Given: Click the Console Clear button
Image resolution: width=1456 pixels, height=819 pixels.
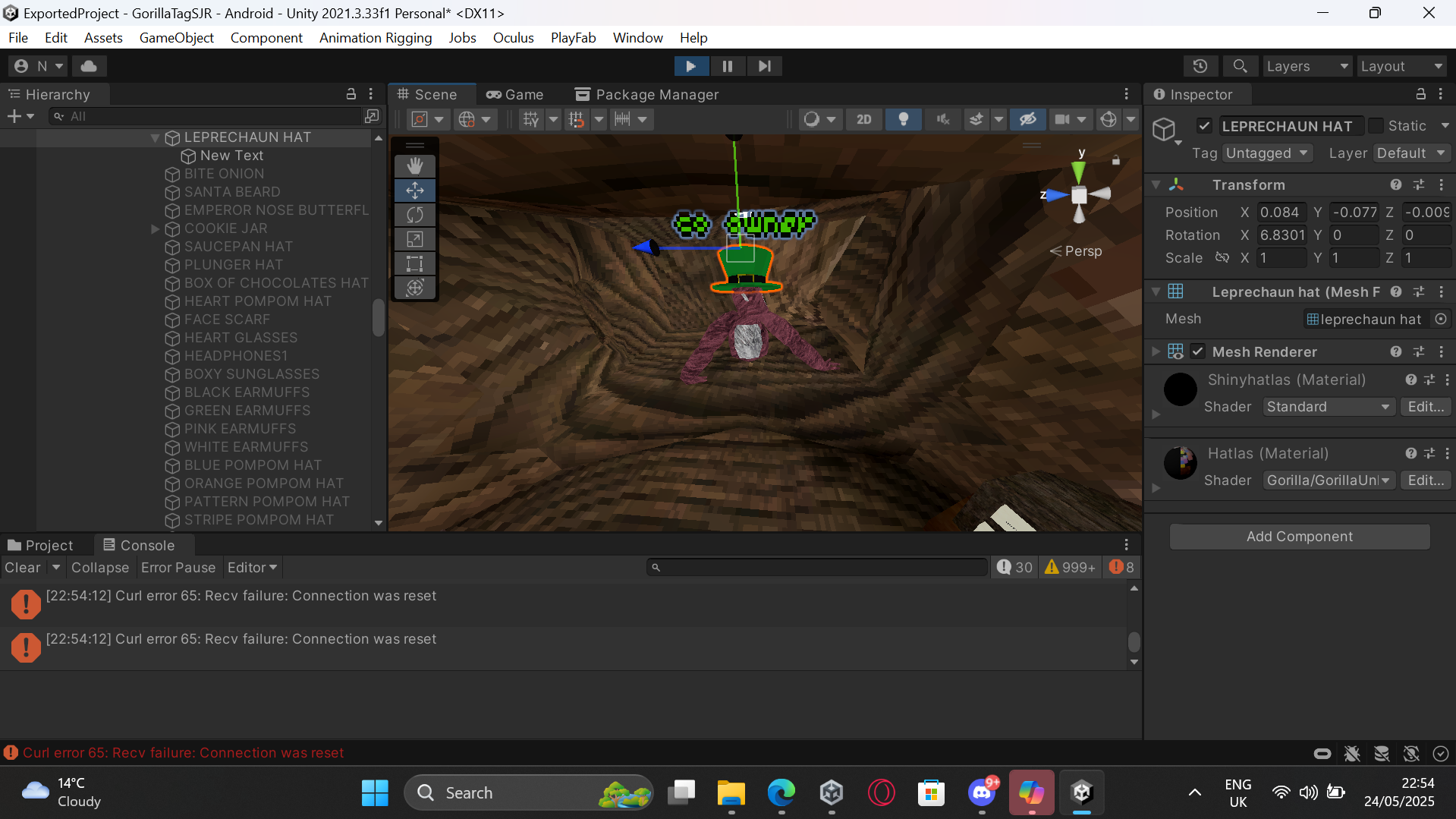Looking at the screenshot, I should 23,567.
